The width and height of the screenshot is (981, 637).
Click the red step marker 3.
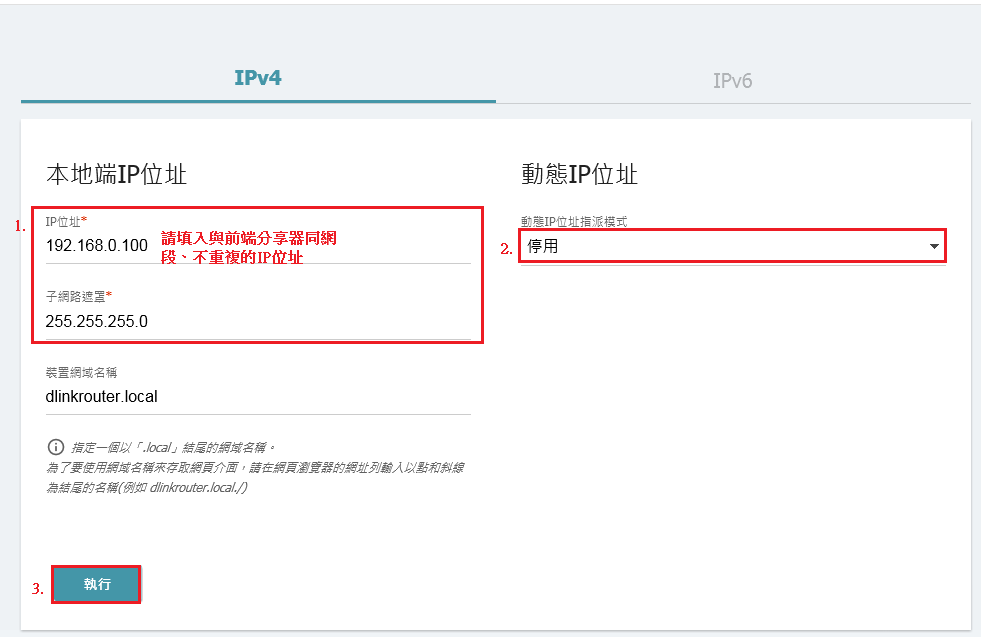tap(38, 589)
